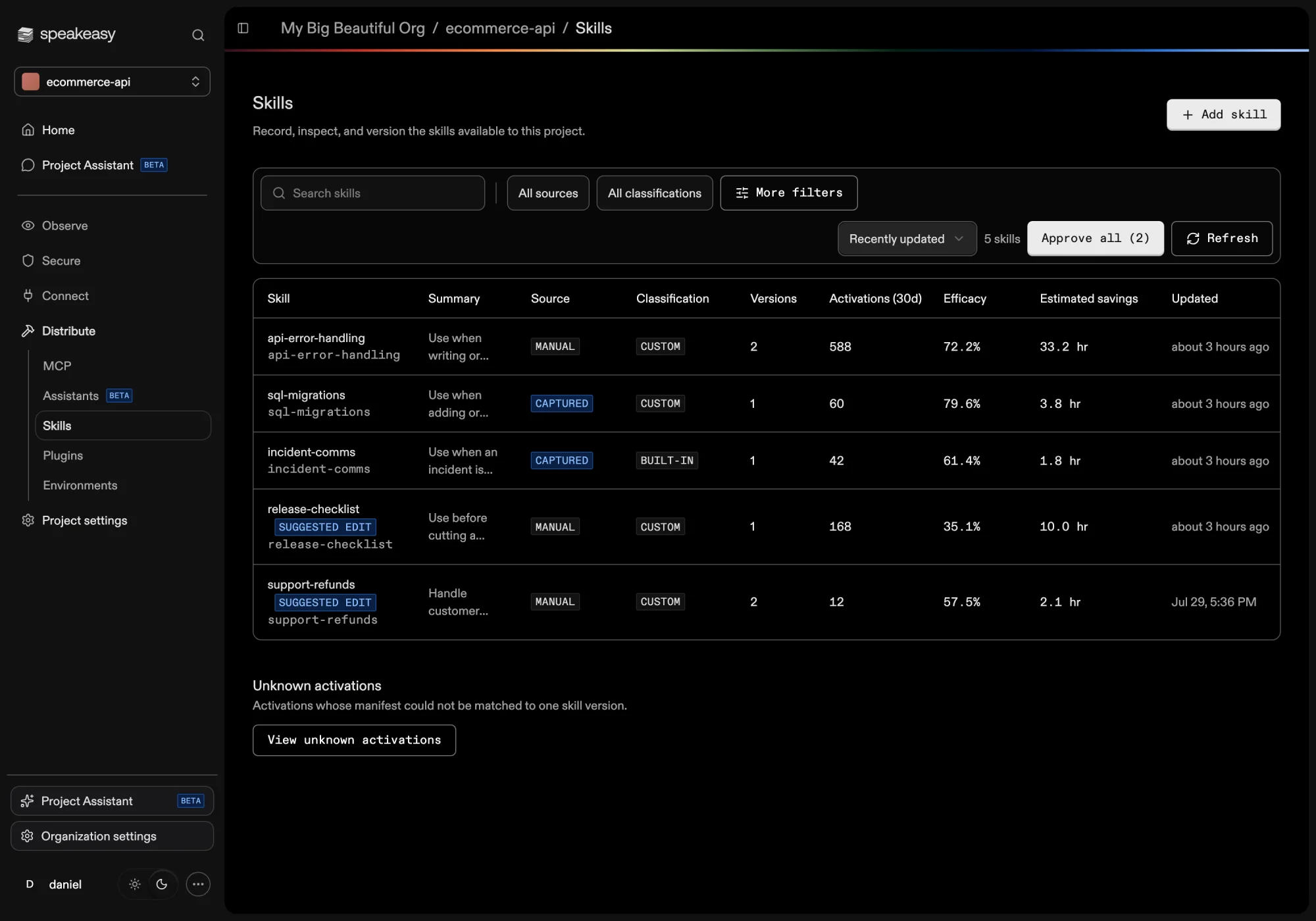Click the 72.2% efficacy value
Image resolution: width=1316 pixels, height=921 pixels.
coord(962,347)
